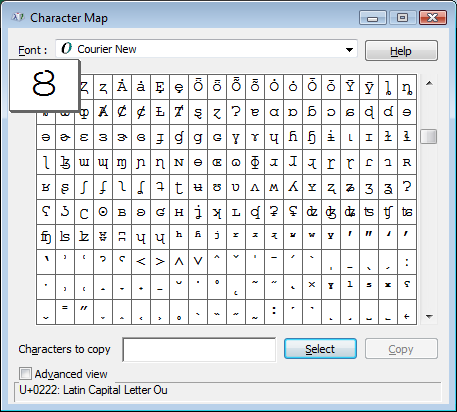
Task: Select the tesh digraph (ʧ) cell
Action: [x=388, y=212]
